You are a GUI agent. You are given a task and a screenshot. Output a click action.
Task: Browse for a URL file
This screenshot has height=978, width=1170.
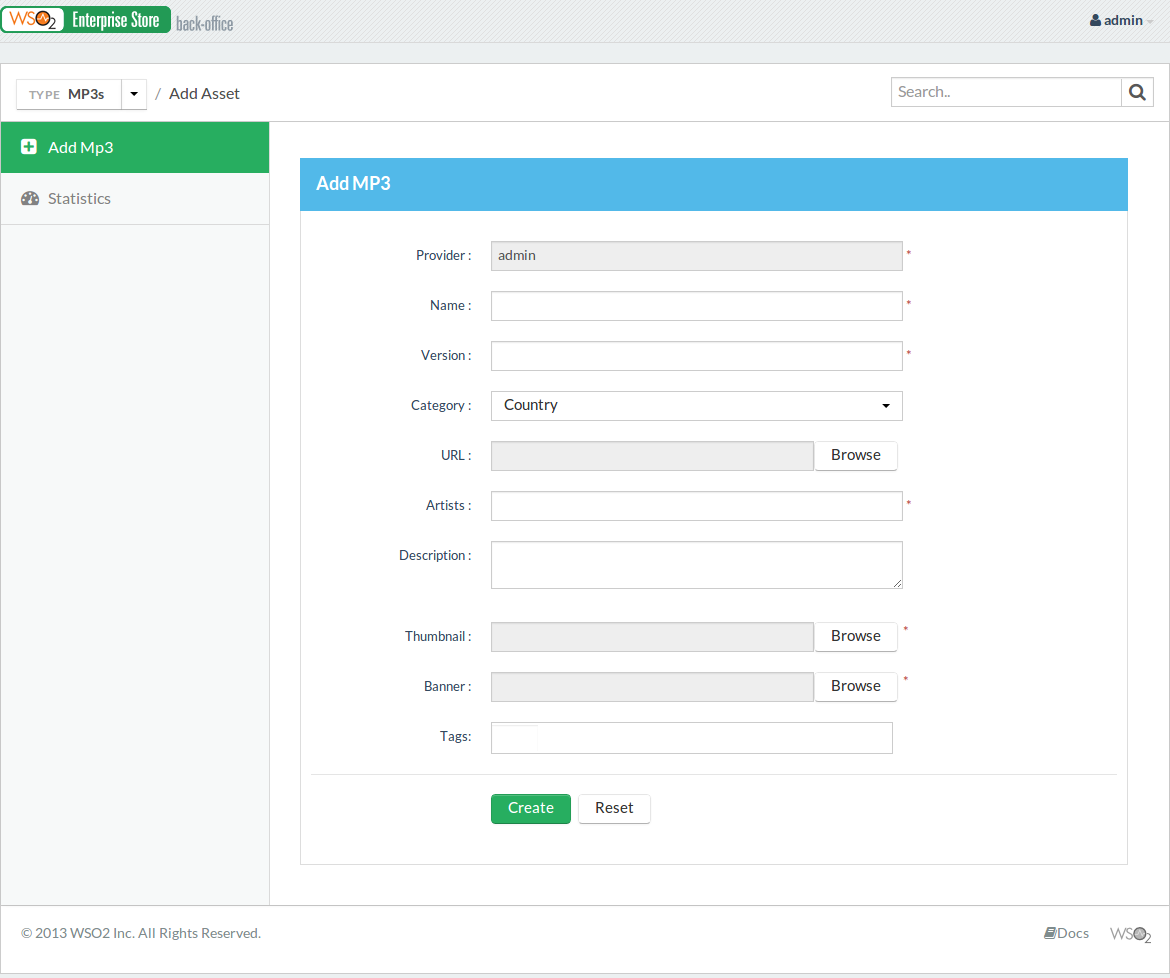click(855, 455)
